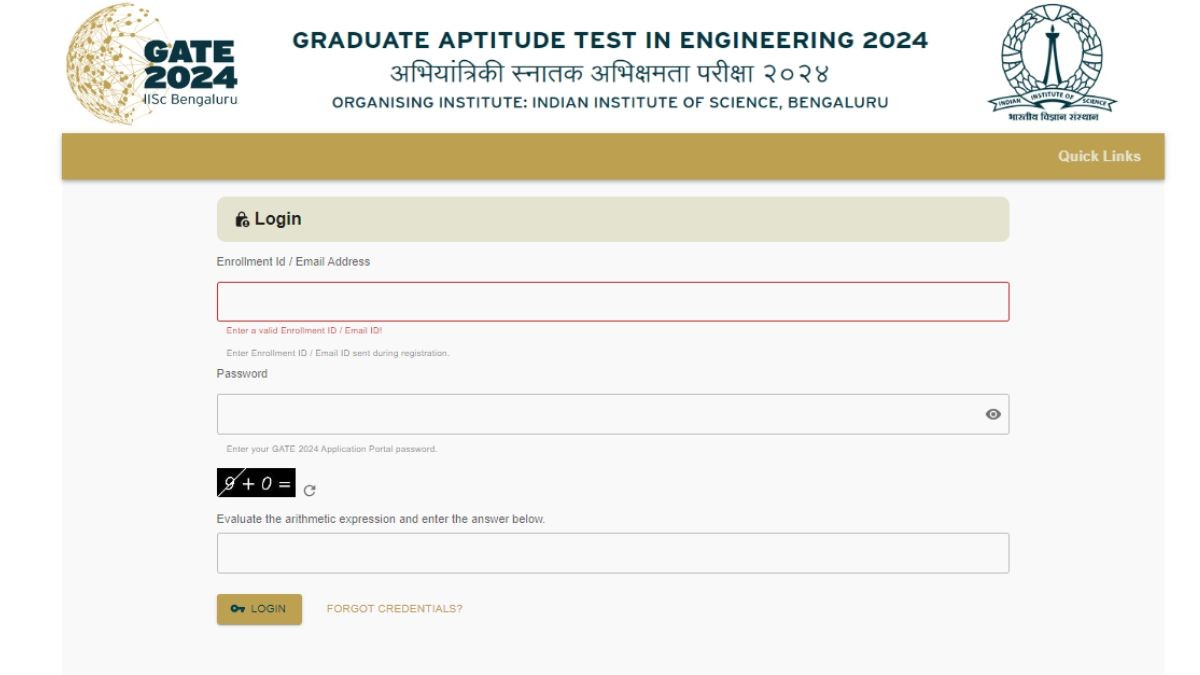Focus the Enrollment Id / Email Address field
The image size is (1200, 675).
(x=612, y=301)
